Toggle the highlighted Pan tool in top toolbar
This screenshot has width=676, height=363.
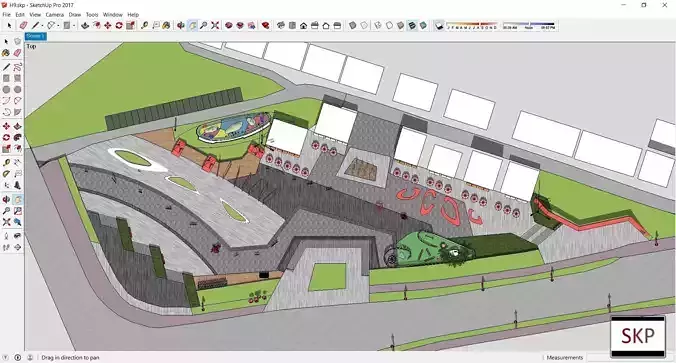pyautogui.click(x=192, y=25)
